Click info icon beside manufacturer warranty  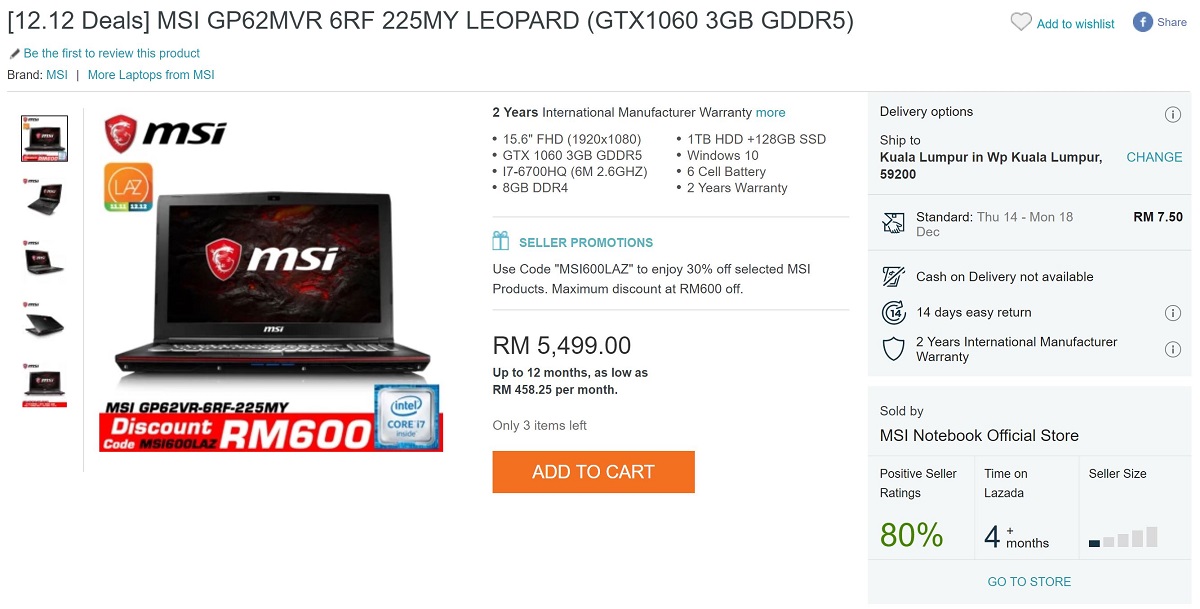[x=1173, y=349]
